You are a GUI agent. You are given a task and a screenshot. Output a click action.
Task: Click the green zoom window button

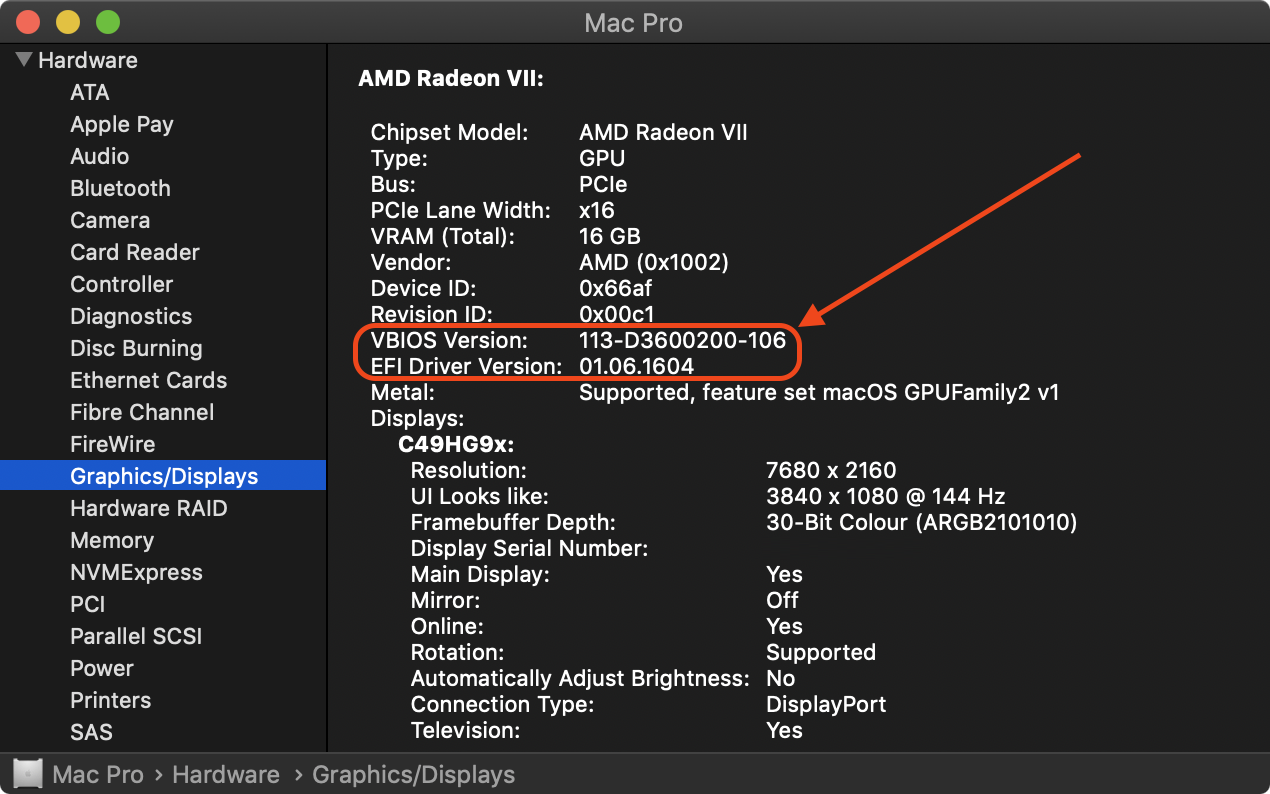107,22
